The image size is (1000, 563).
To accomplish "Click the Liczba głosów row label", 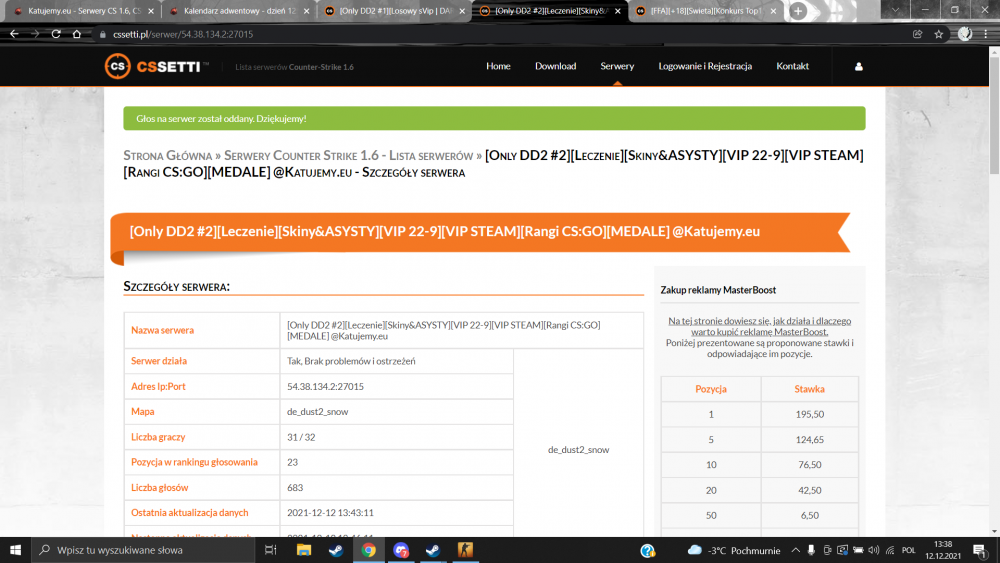I will [159, 488].
